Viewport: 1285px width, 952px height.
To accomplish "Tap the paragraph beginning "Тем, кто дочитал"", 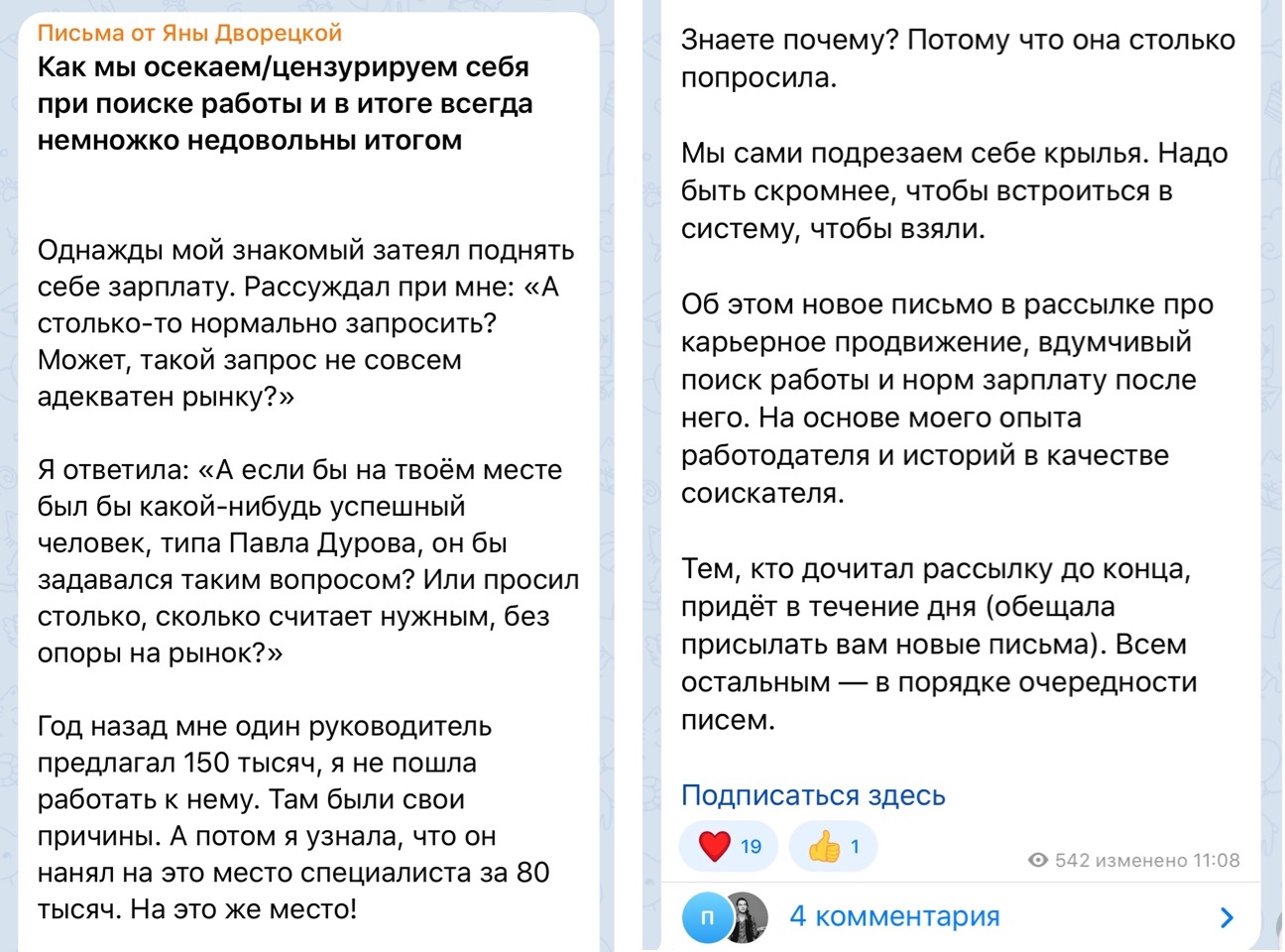I will pyautogui.click(x=939, y=644).
